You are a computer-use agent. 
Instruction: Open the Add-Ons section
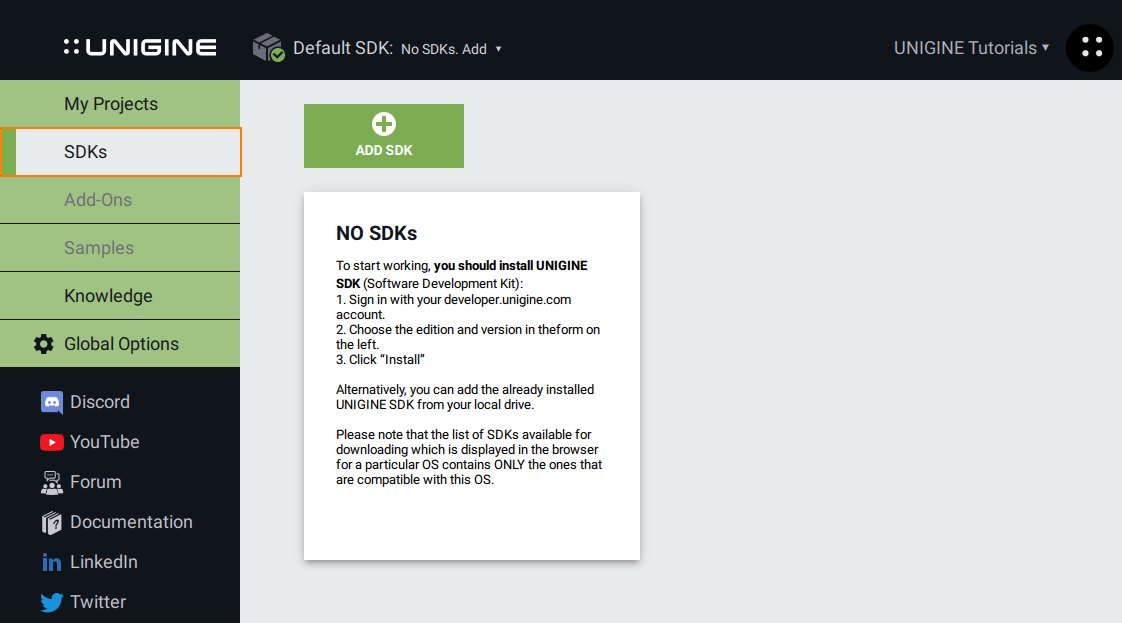point(98,200)
